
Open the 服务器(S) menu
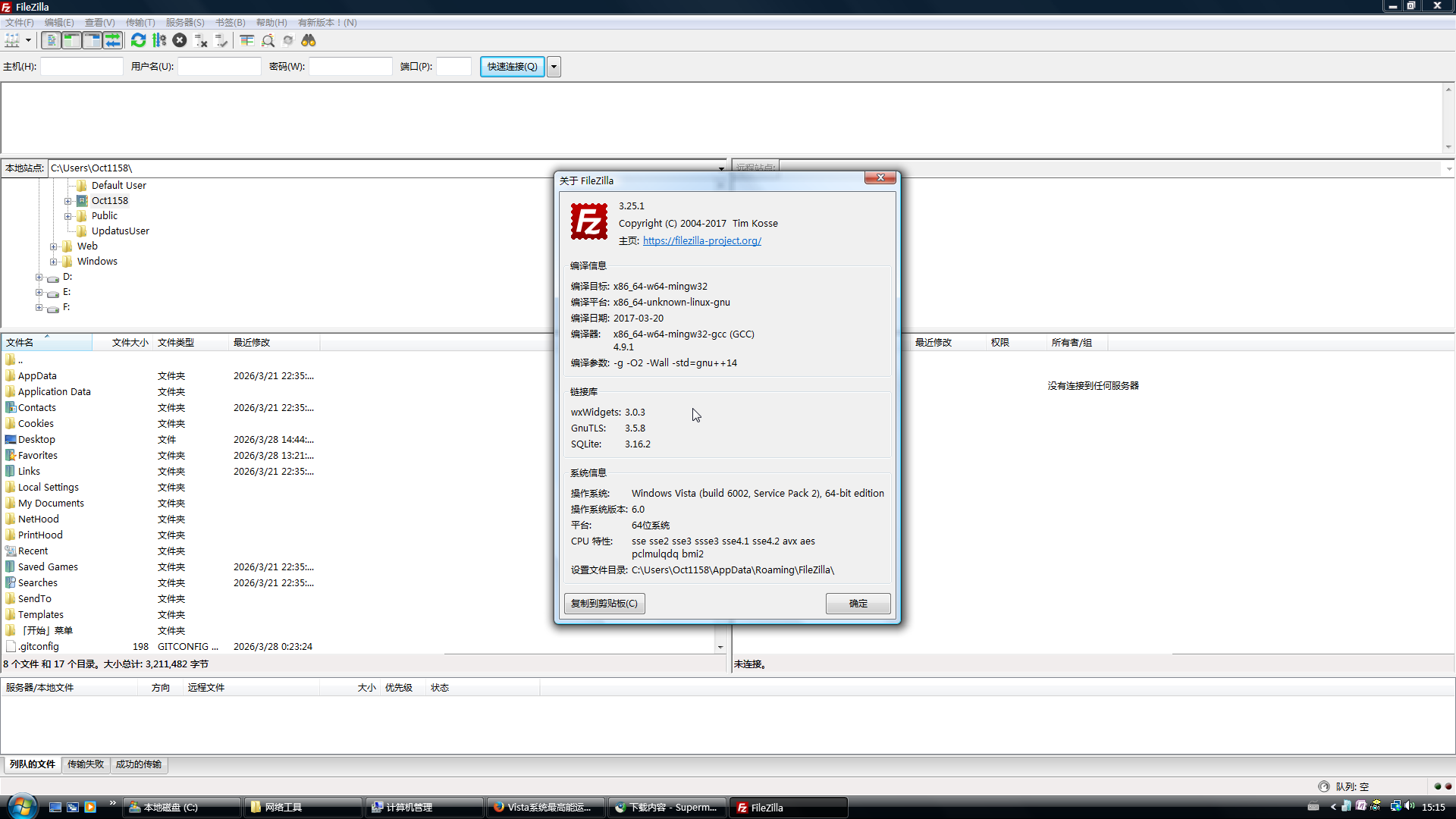[x=185, y=23]
